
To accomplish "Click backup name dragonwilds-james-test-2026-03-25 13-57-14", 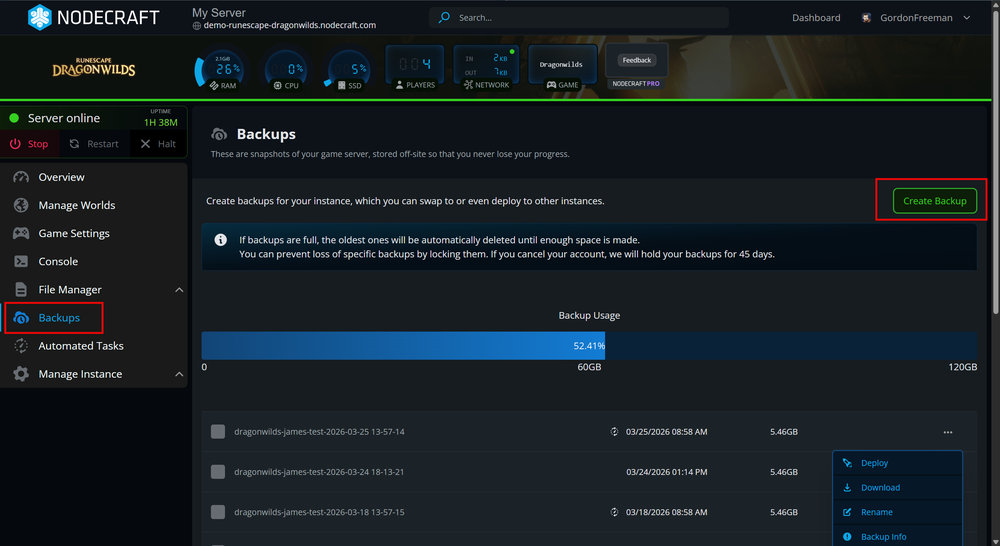I will (319, 432).
